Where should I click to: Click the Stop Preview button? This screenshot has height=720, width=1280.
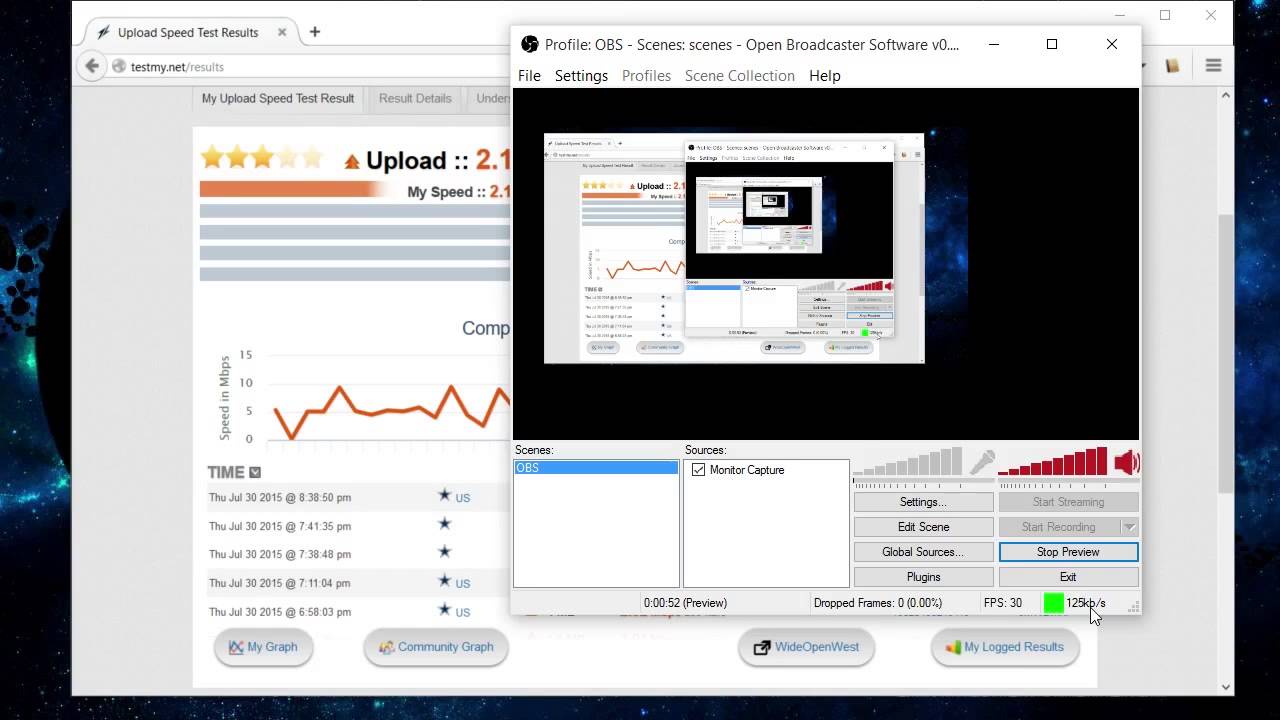pos(1068,552)
